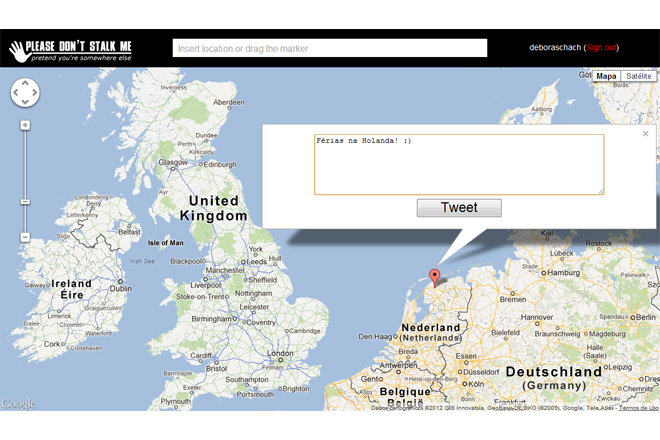Open the Termos de Uso link

point(639,408)
